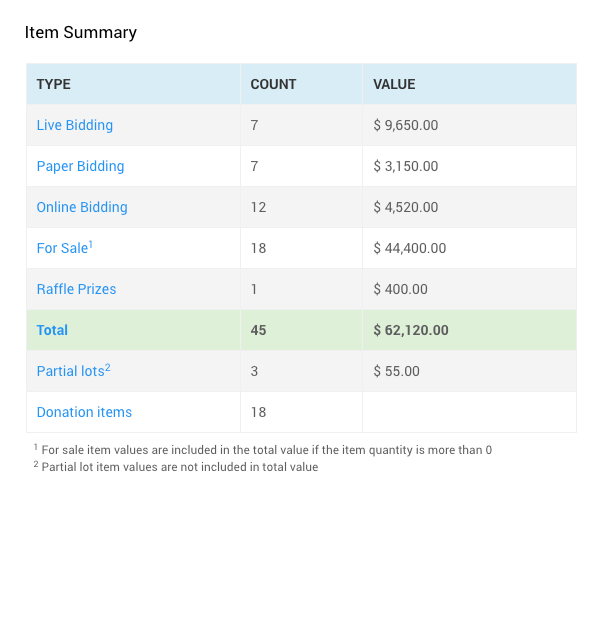Open the For Sale items link
The width and height of the screenshot is (603, 618).
(x=62, y=248)
